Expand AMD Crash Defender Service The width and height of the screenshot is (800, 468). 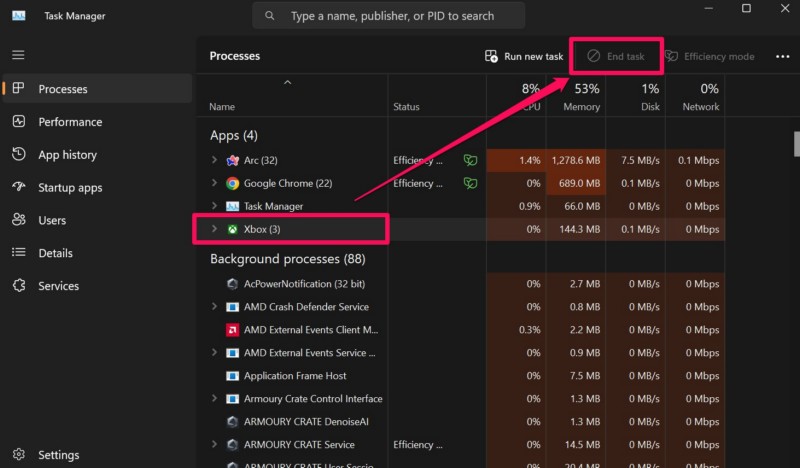(214, 307)
